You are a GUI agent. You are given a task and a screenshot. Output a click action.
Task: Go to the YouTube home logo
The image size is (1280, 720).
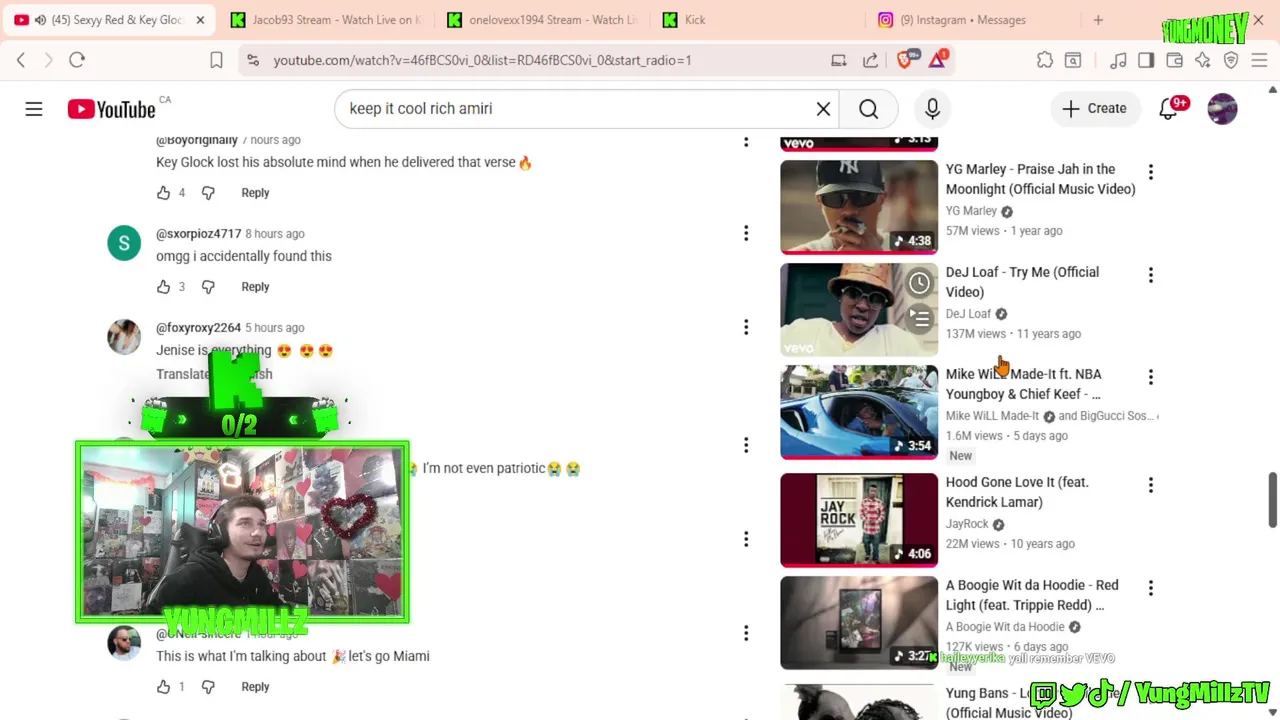pyautogui.click(x=111, y=109)
